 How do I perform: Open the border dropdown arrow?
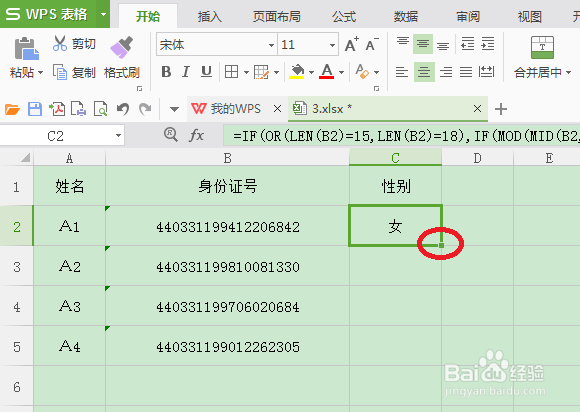(246, 72)
